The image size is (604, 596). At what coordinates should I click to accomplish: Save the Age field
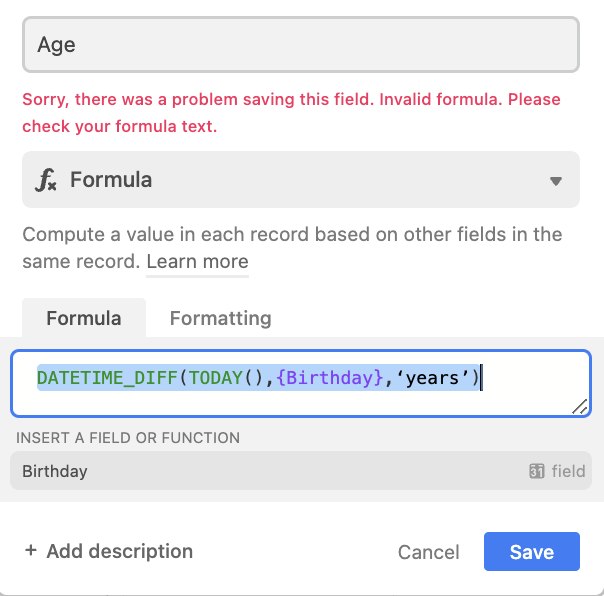pos(532,551)
